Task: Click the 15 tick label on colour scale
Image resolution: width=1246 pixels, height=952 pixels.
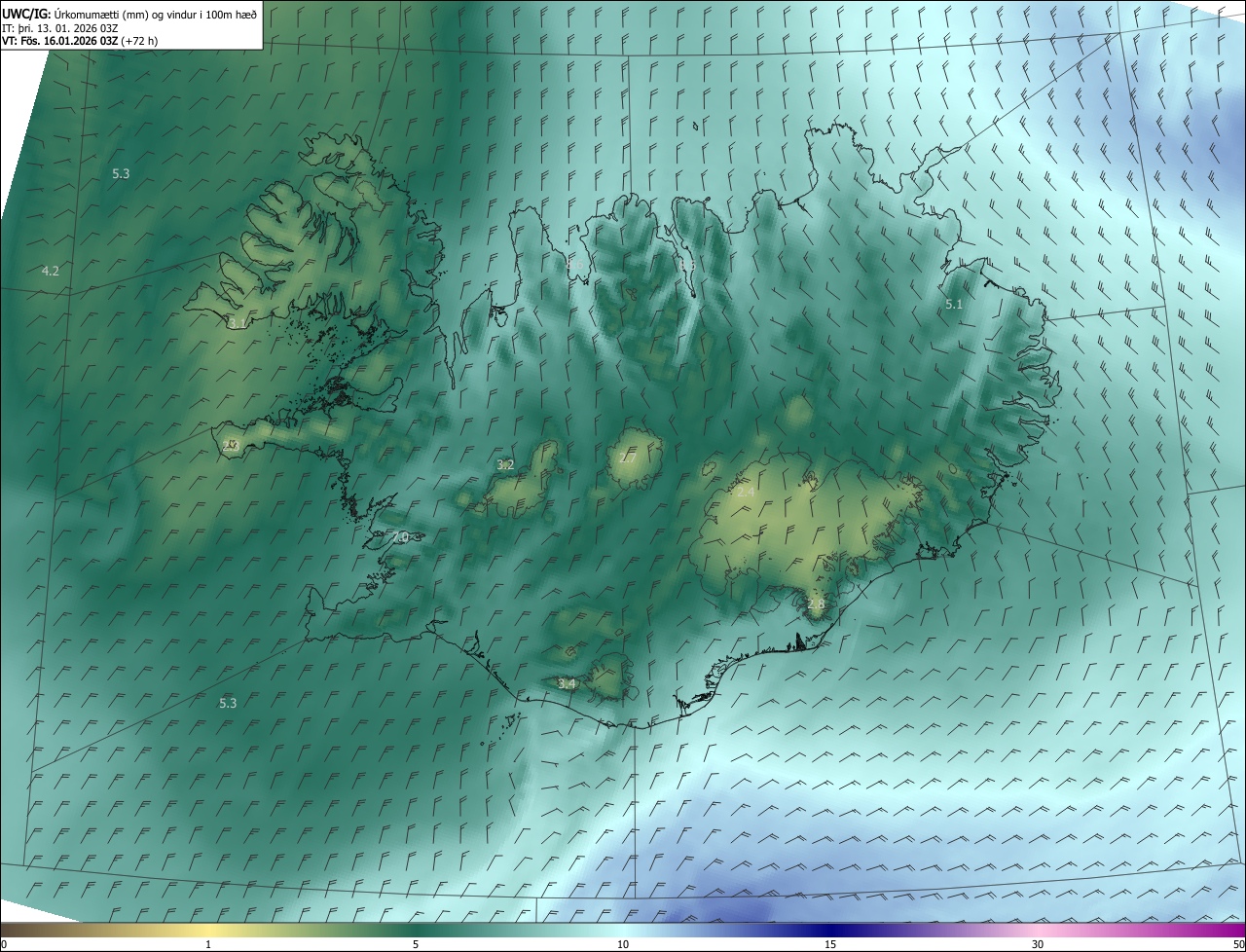Action: pos(830,944)
